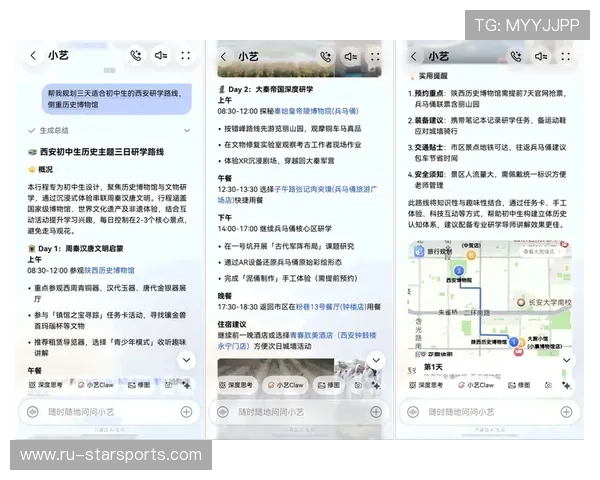This screenshot has height=480, width=600.
Task: Select the 第1天 day tab
Action: click(433, 367)
